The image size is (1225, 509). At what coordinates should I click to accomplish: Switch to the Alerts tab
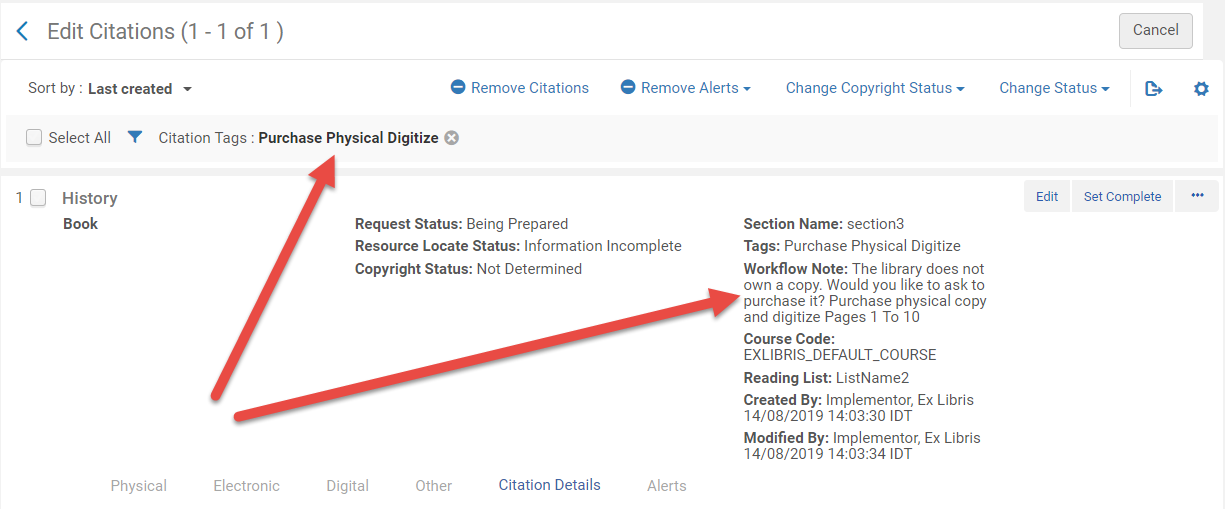(666, 486)
